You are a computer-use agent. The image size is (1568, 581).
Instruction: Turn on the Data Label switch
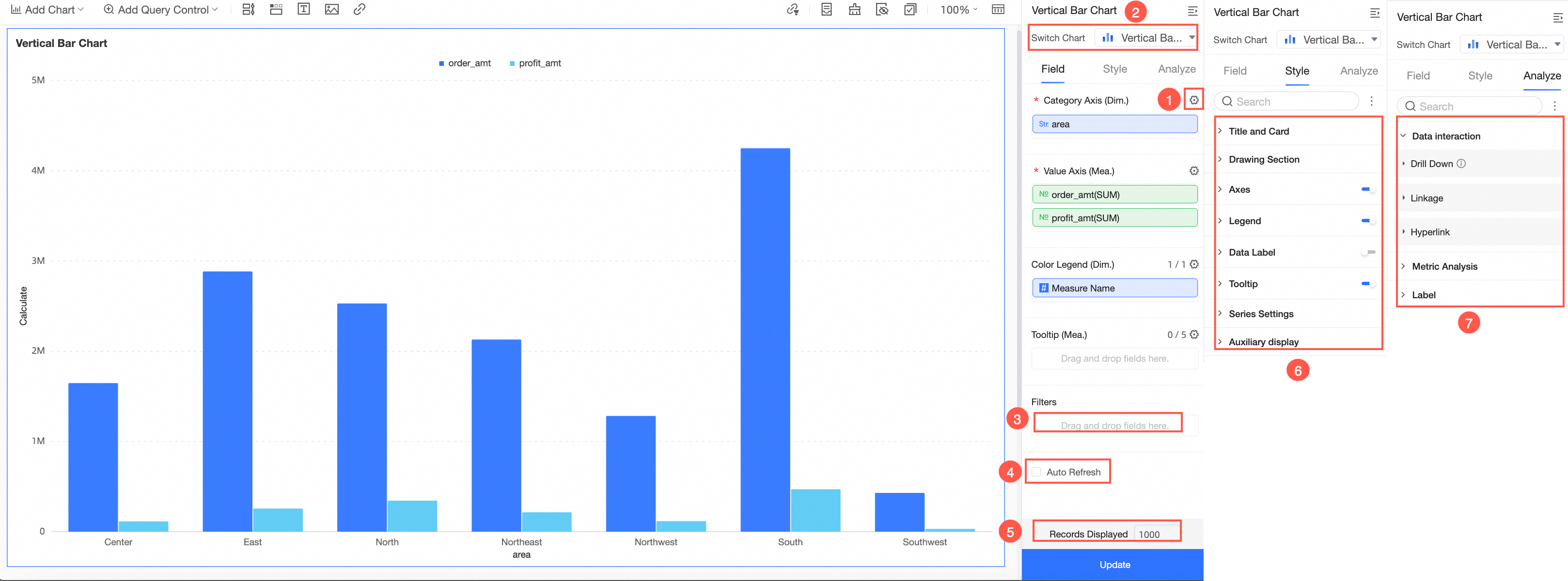click(1368, 252)
